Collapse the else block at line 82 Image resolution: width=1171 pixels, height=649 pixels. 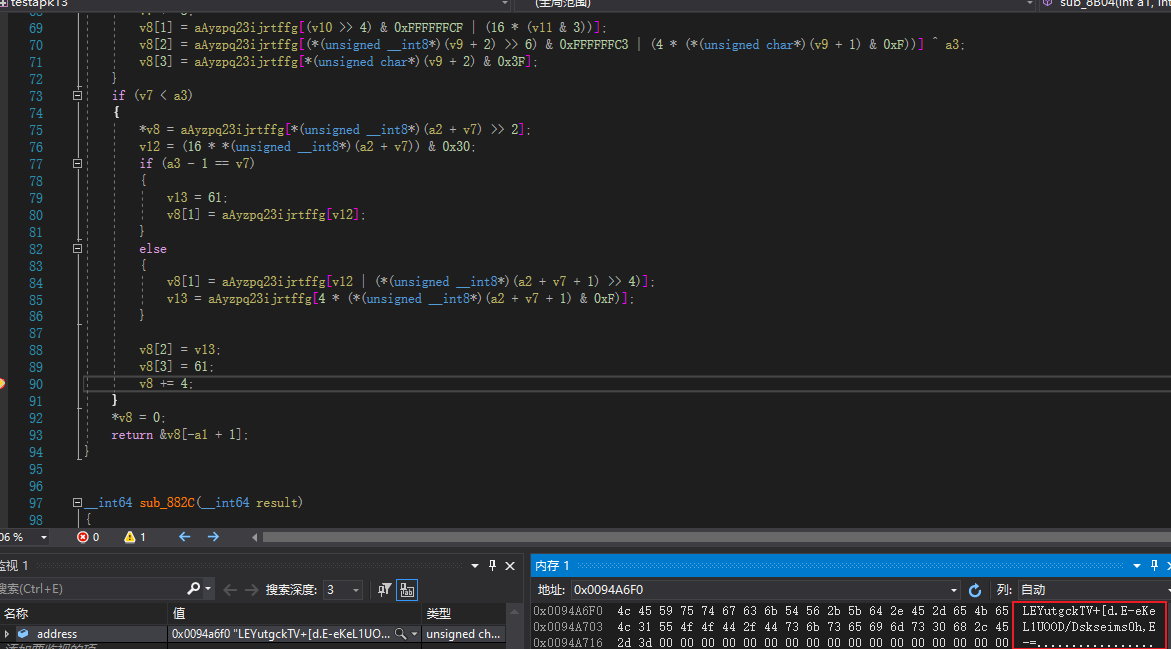click(77, 249)
